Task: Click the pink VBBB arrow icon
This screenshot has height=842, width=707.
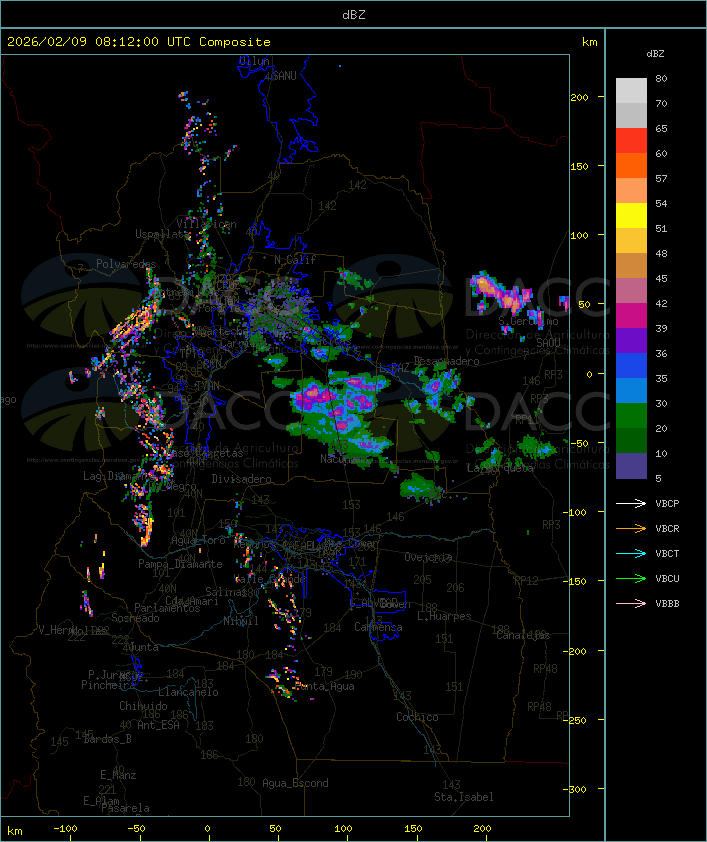Action: click(631, 604)
